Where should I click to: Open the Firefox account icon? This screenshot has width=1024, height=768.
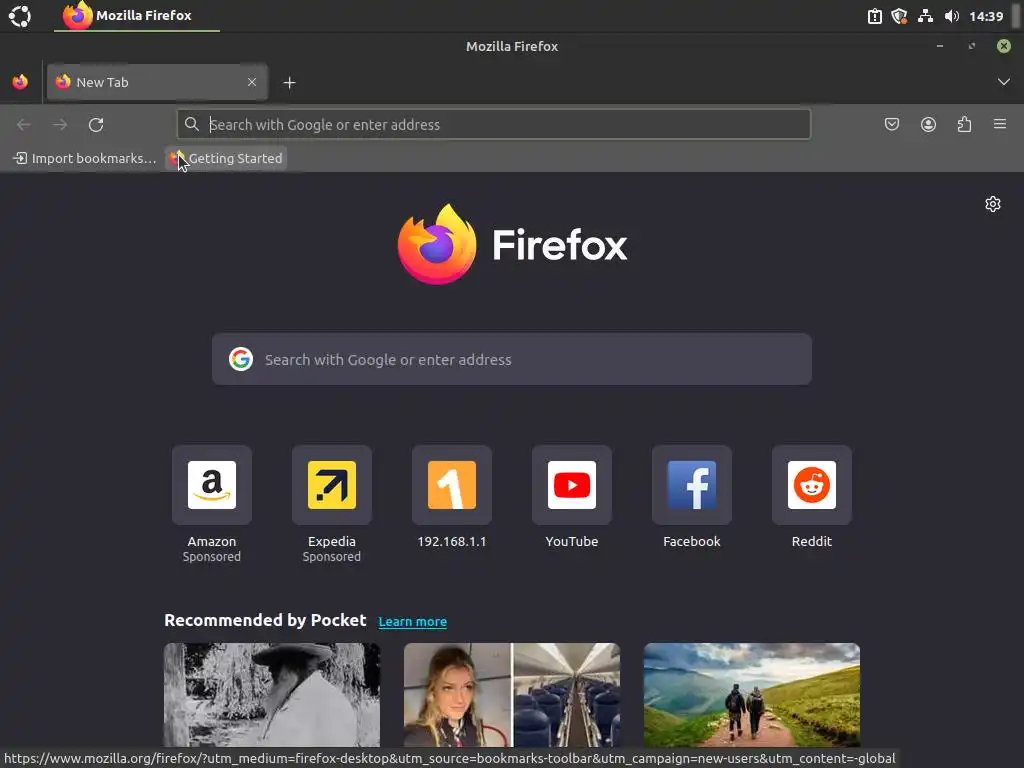click(x=928, y=124)
